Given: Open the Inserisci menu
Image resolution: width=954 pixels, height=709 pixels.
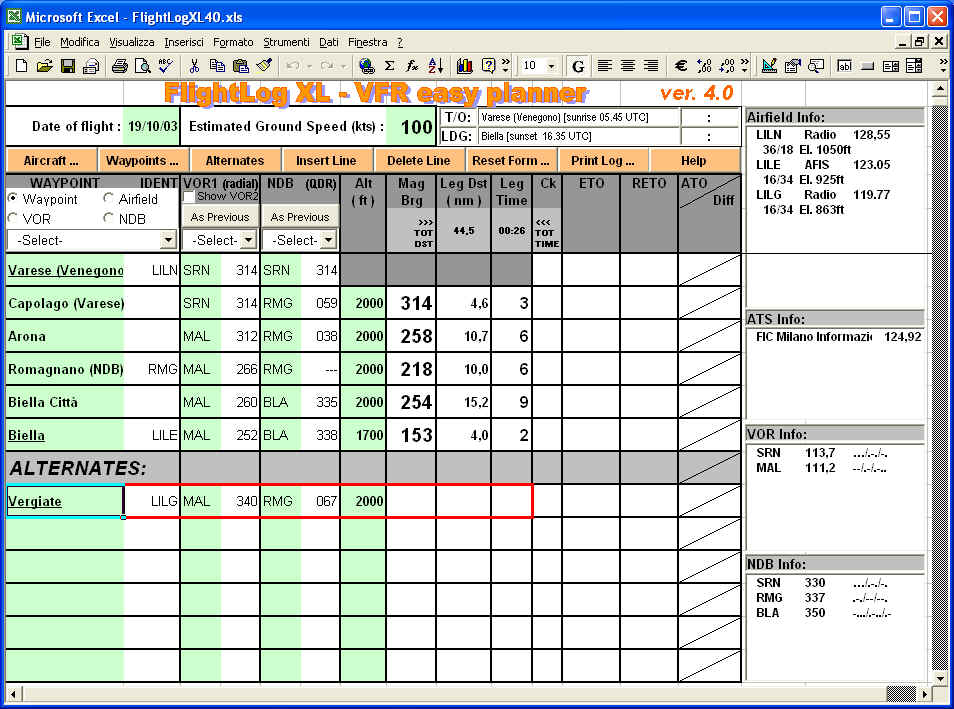Looking at the screenshot, I should point(184,42).
